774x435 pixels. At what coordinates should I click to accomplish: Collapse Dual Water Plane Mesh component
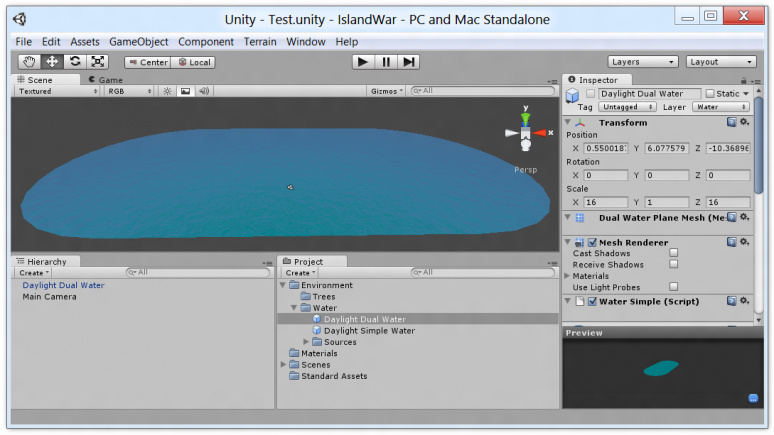coord(568,217)
